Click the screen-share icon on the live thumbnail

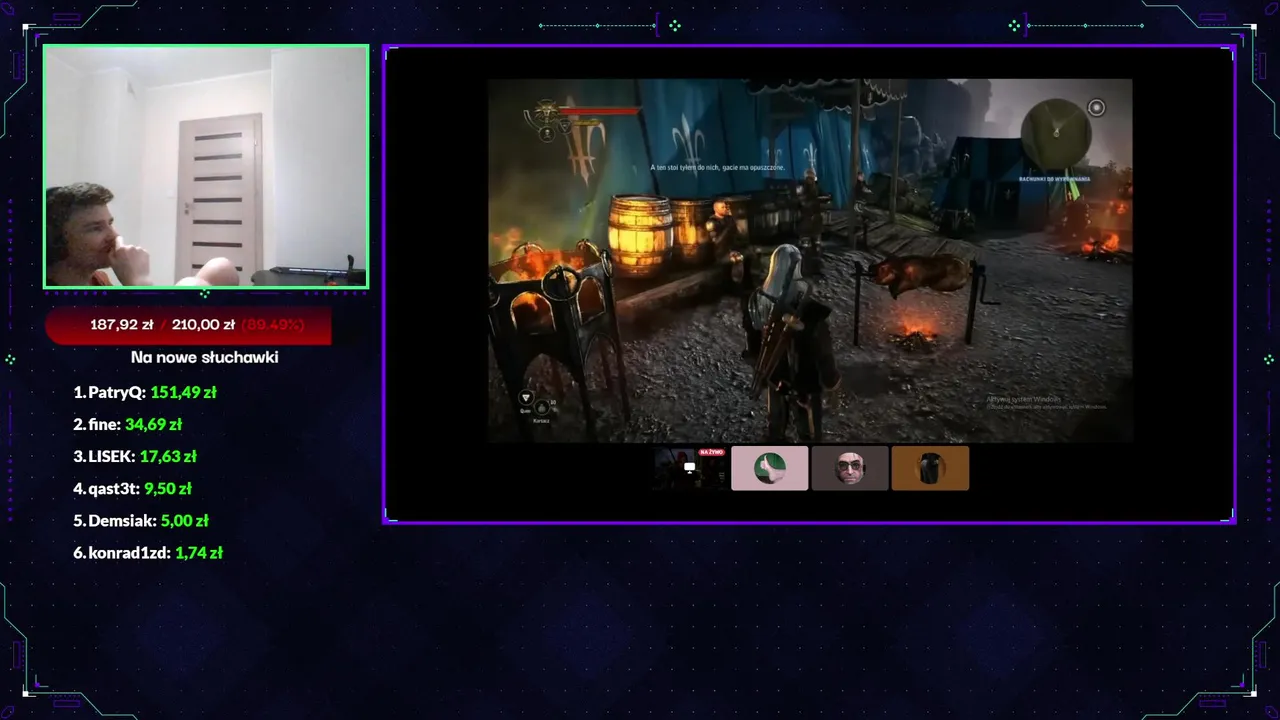click(689, 467)
